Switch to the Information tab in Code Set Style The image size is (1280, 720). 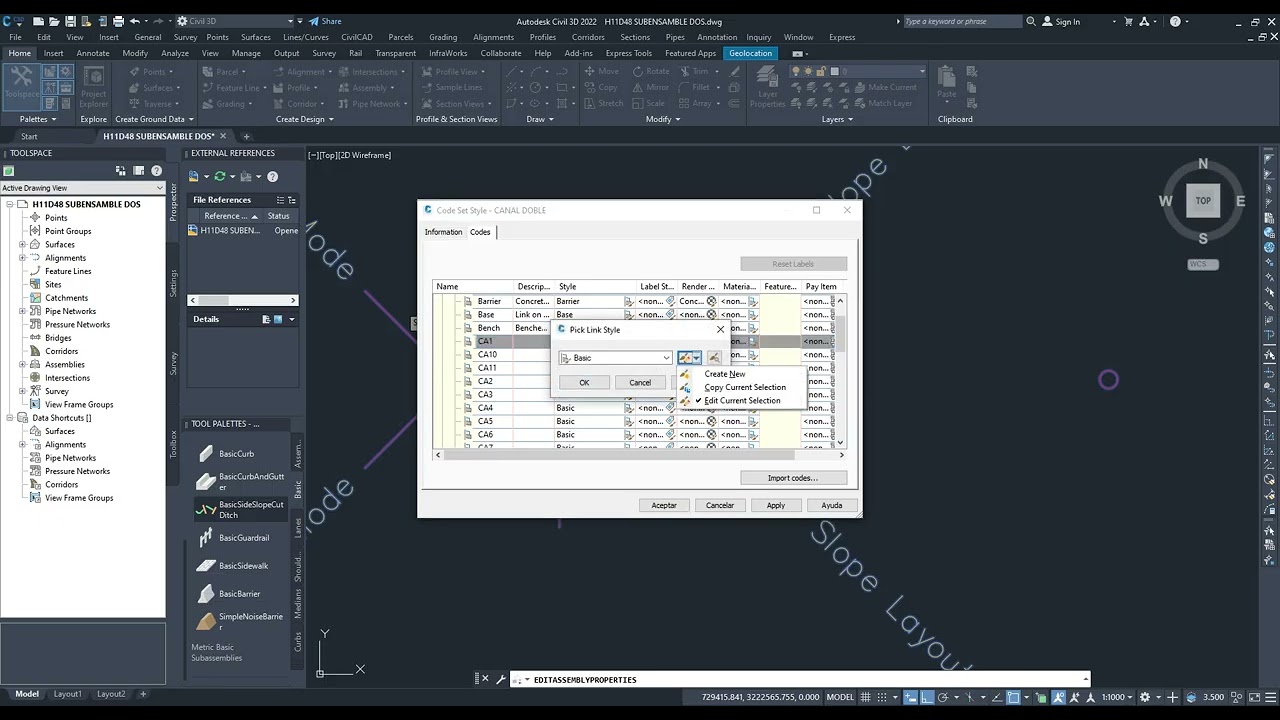(x=443, y=232)
